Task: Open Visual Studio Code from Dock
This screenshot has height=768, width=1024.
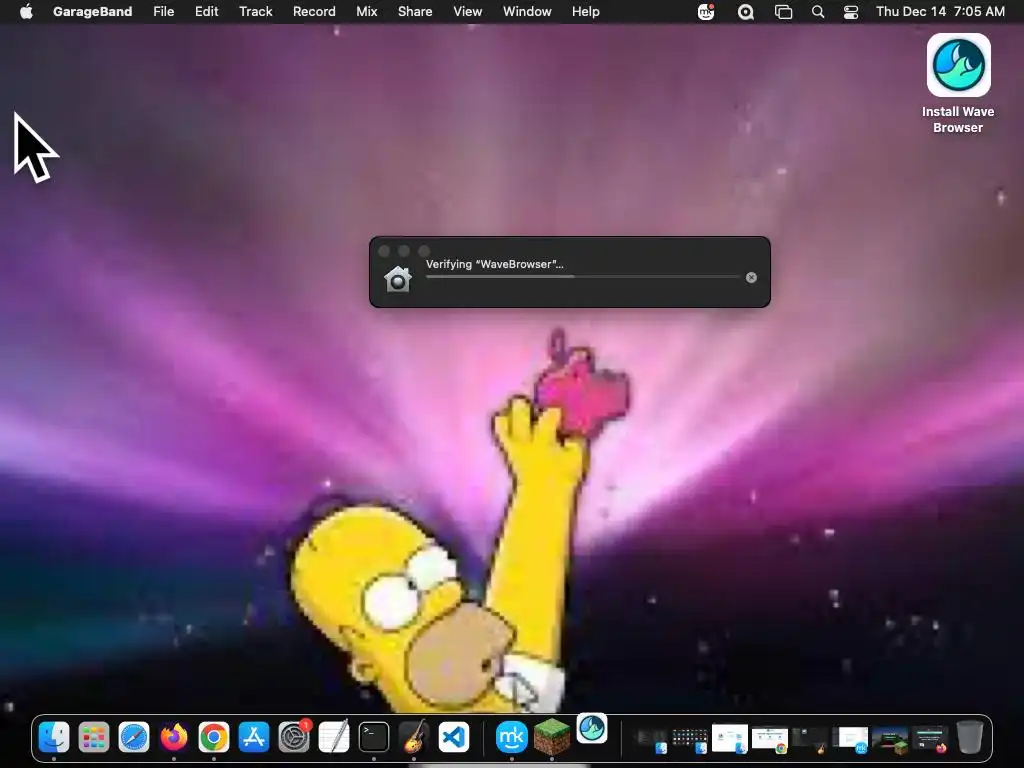Action: (x=455, y=737)
